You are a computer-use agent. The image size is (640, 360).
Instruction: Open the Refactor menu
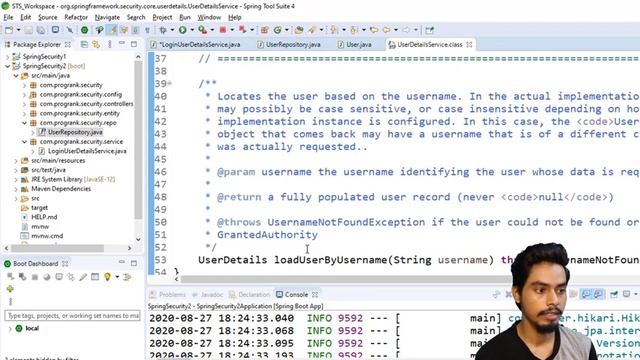76,17
